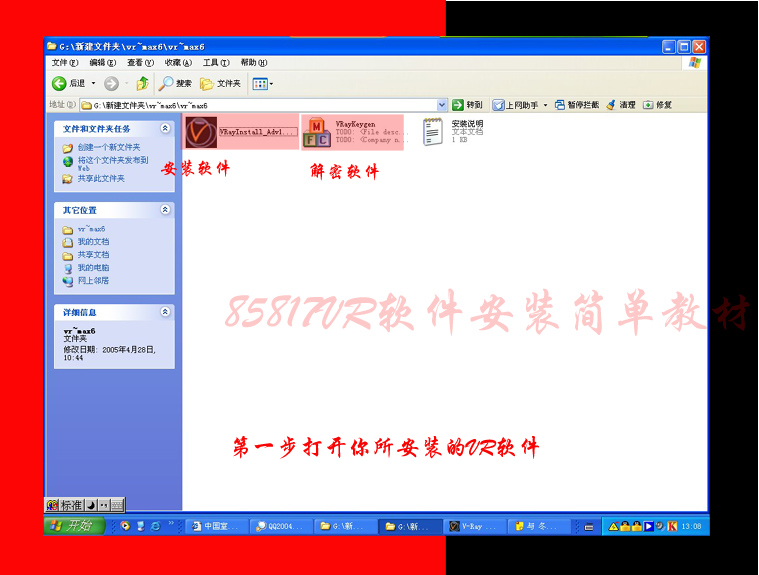Collapse the 文件和文件夹任务 panel
This screenshot has height=575, width=759.
coord(165,128)
